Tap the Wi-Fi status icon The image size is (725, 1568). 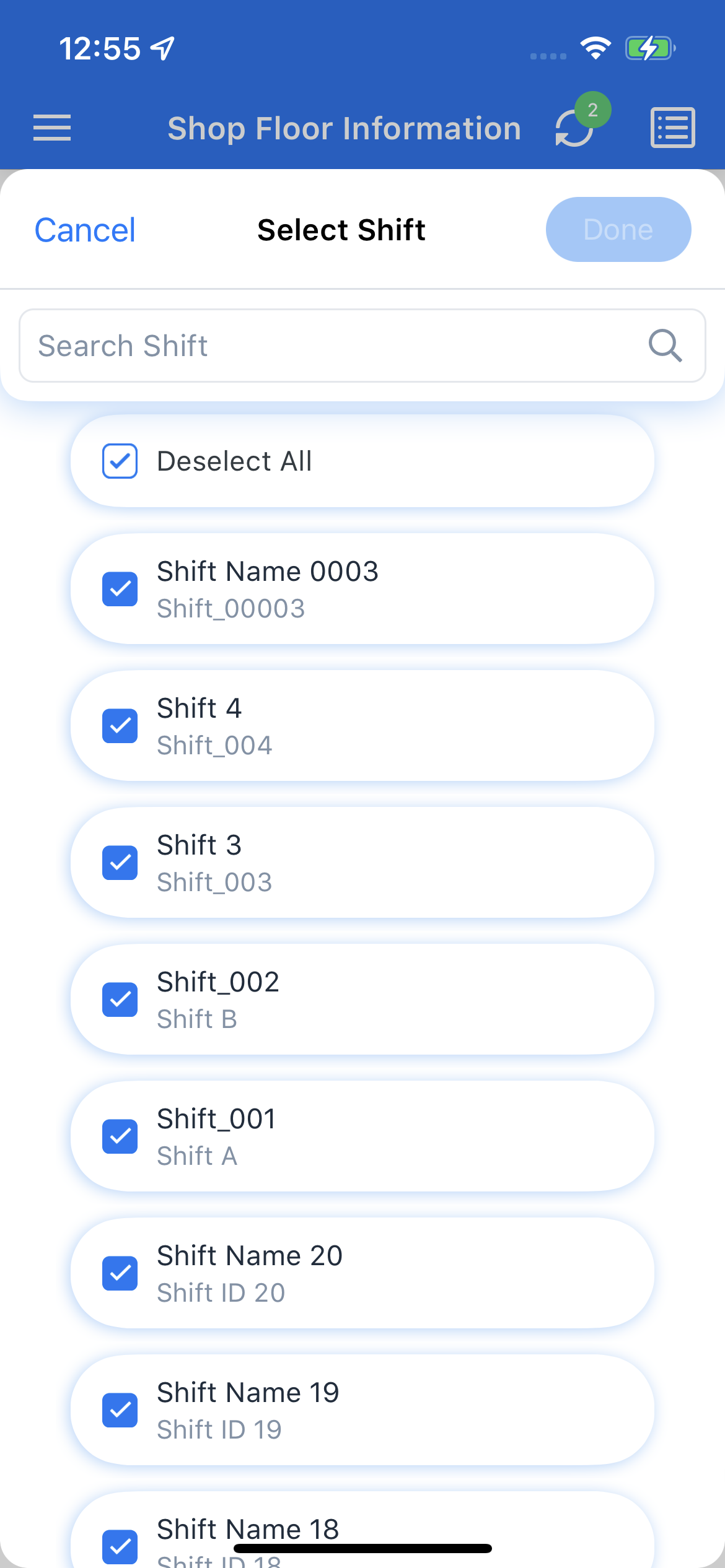(x=595, y=48)
